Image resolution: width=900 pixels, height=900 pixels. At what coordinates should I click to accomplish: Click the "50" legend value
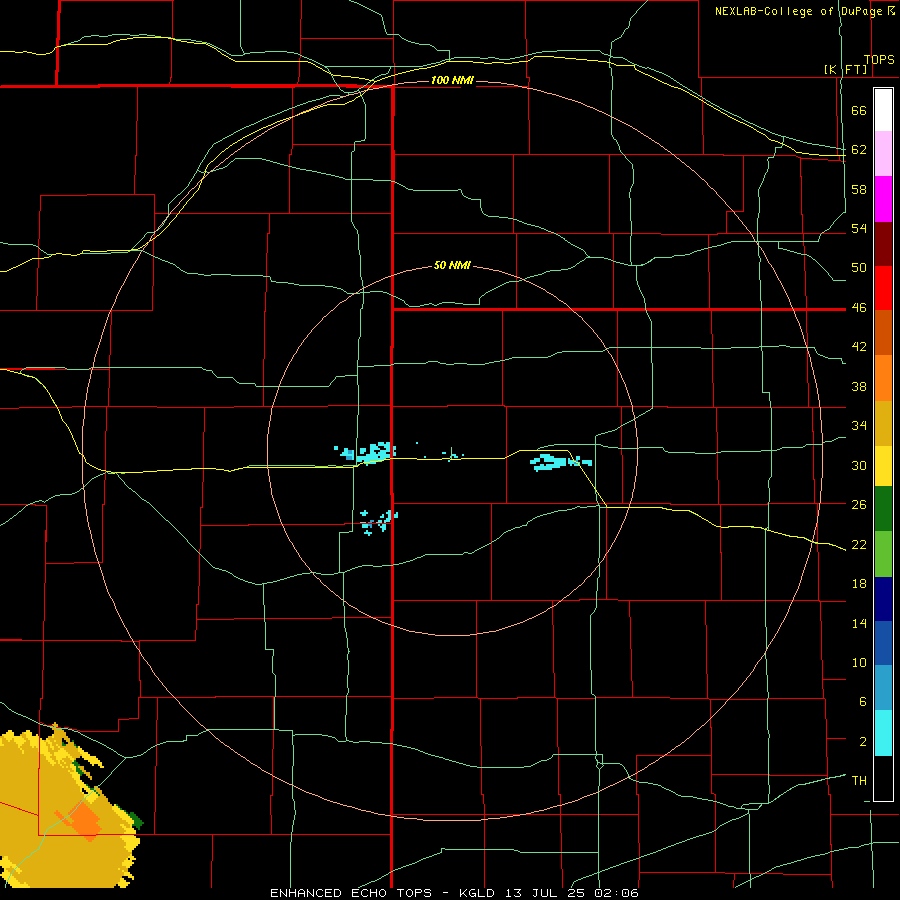pyautogui.click(x=859, y=268)
